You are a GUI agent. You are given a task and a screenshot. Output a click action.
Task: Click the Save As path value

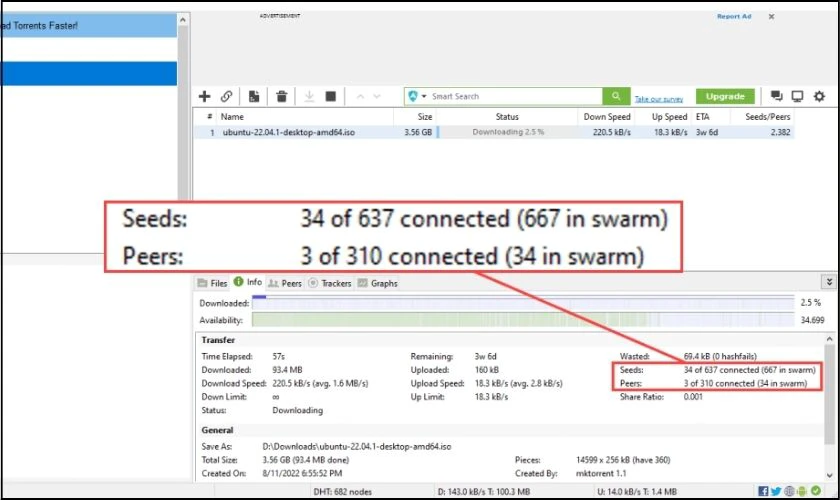click(357, 446)
